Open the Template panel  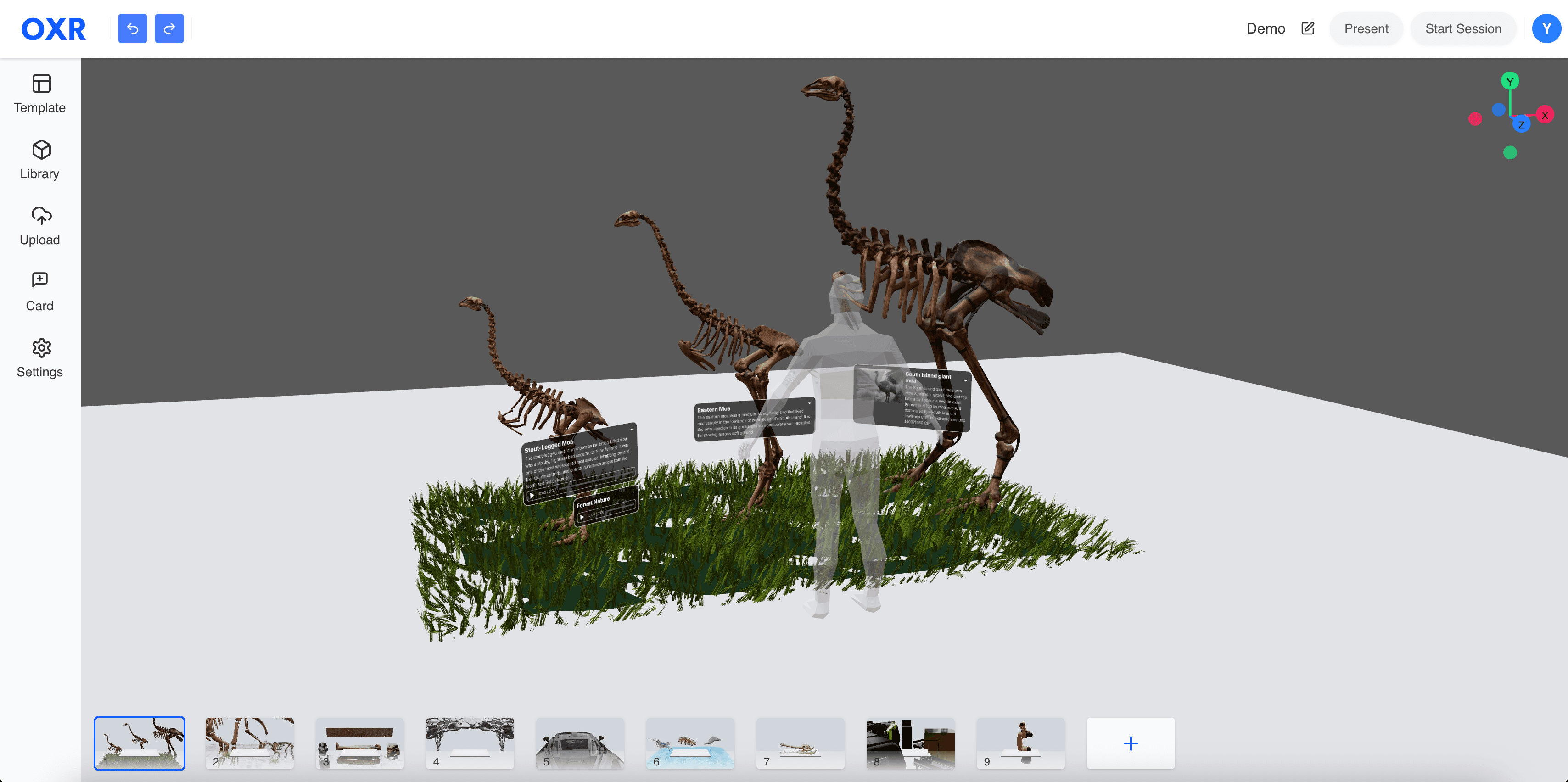[40, 94]
